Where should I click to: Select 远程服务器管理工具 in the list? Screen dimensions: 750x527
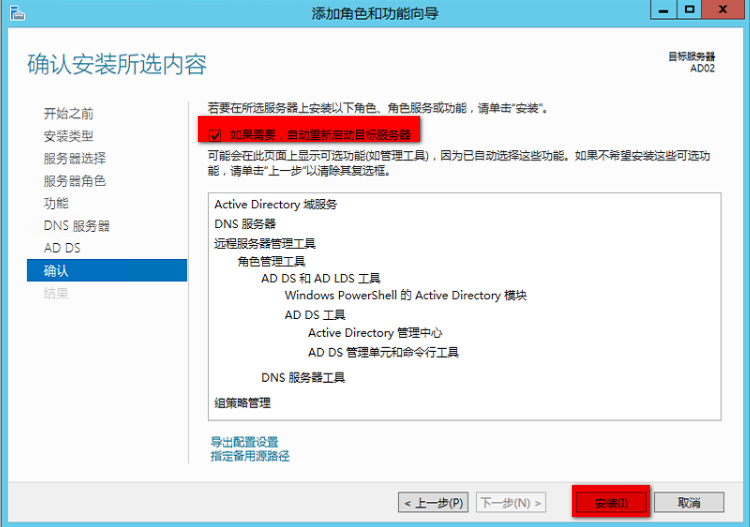click(265, 243)
